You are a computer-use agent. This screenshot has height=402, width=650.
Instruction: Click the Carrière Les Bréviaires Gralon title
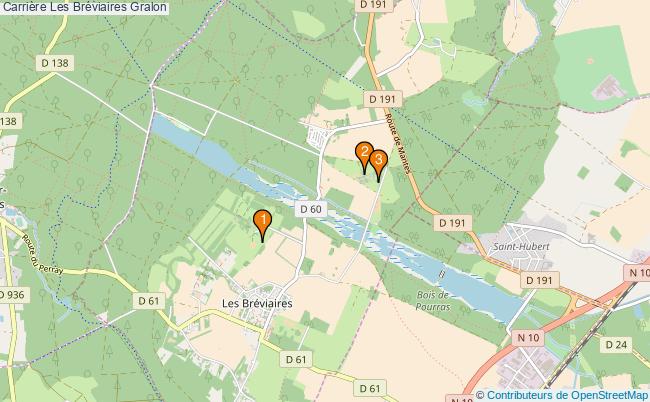(x=84, y=7)
